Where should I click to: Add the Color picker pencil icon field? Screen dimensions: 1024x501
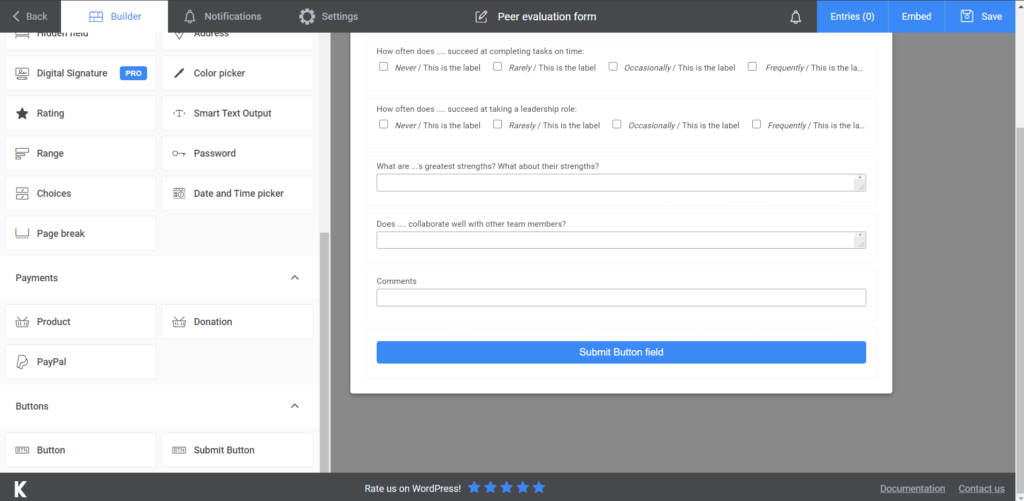tap(179, 73)
